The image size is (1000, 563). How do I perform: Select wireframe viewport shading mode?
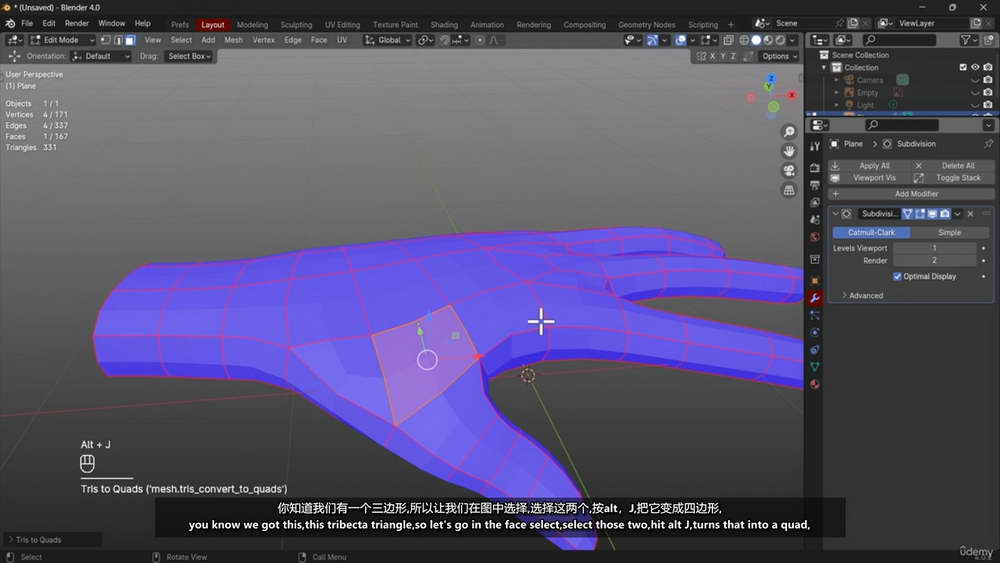744,40
